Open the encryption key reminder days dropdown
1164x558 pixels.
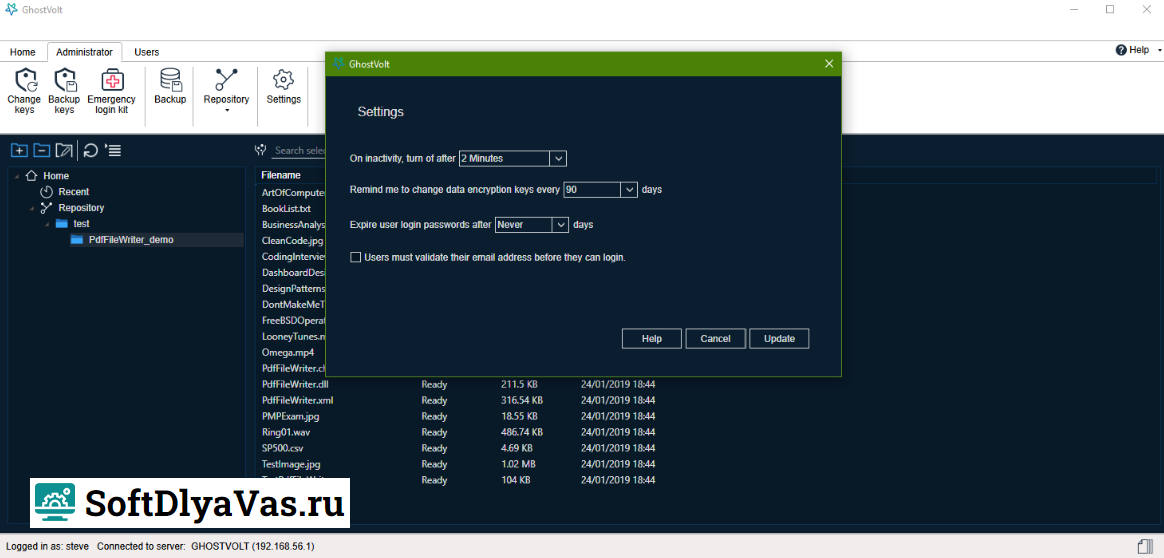click(x=629, y=189)
